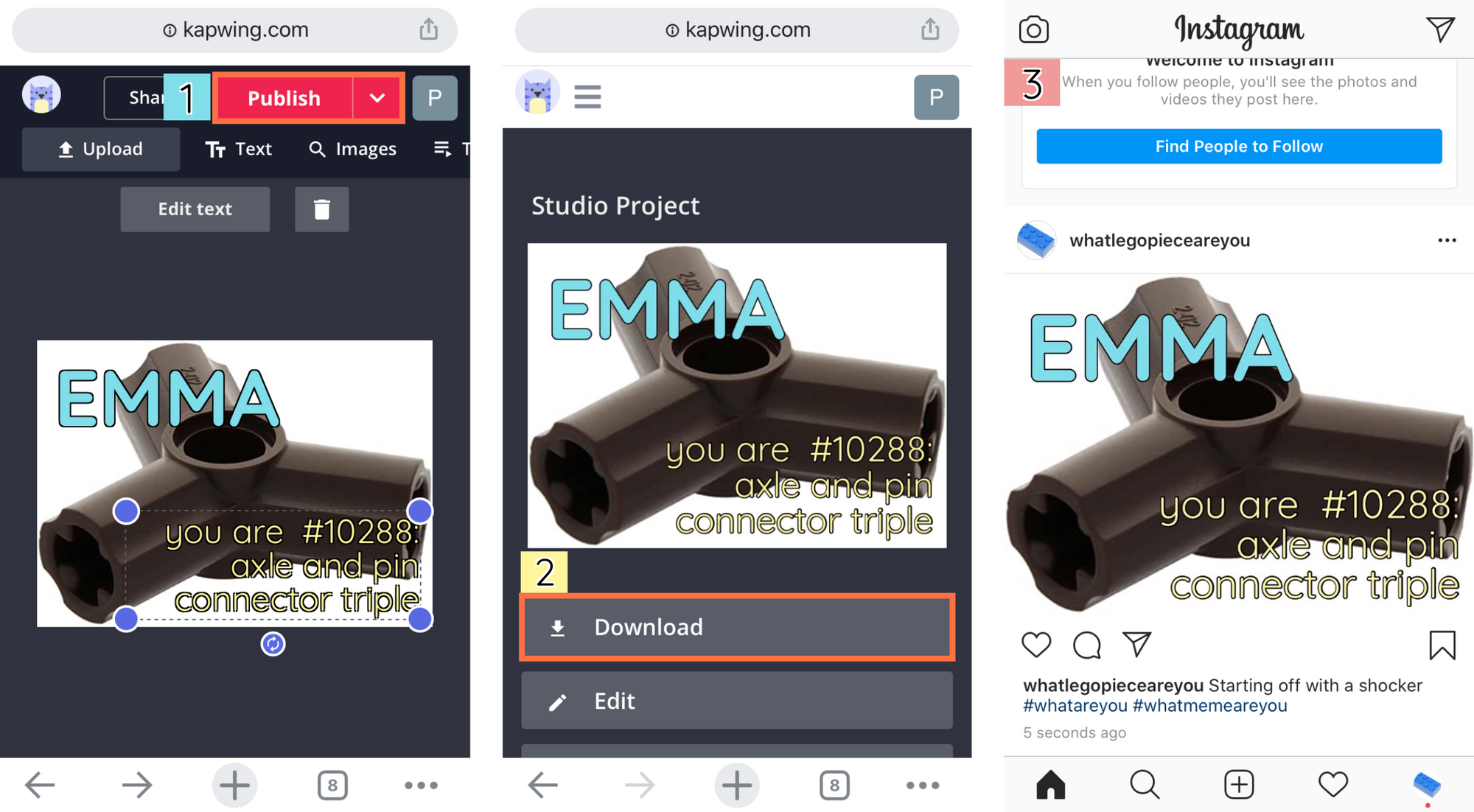This screenshot has width=1474, height=812.
Task: Click the Studio Project meme thumbnail
Action: 737,396
